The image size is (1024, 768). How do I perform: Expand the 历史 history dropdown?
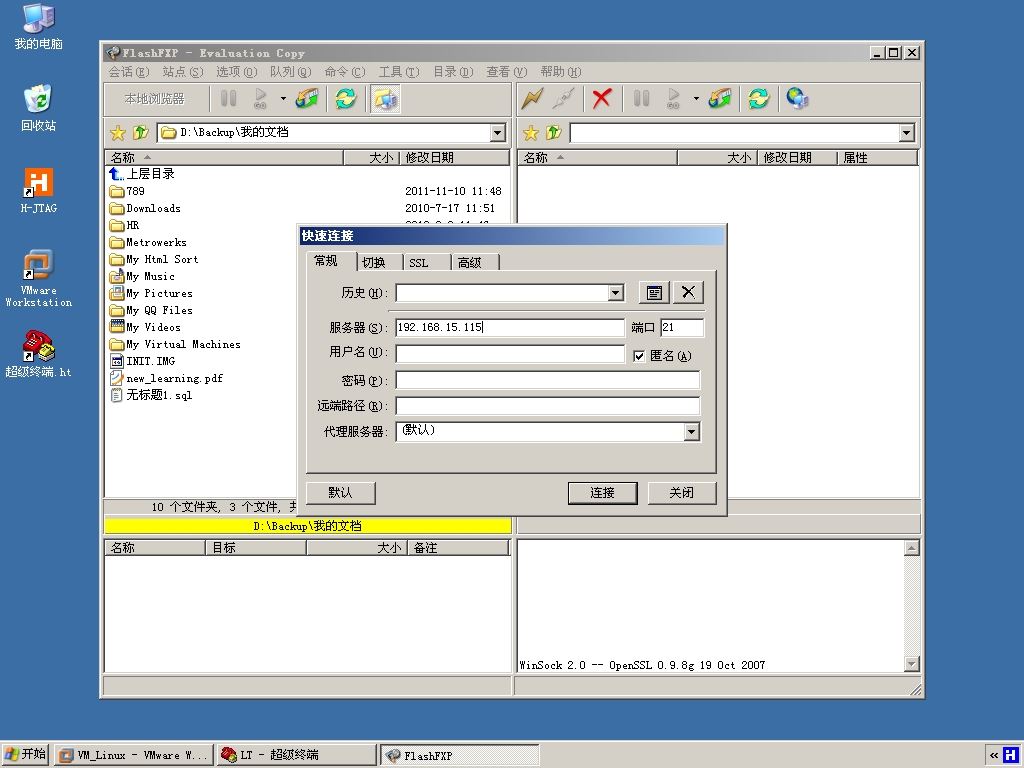pos(616,293)
